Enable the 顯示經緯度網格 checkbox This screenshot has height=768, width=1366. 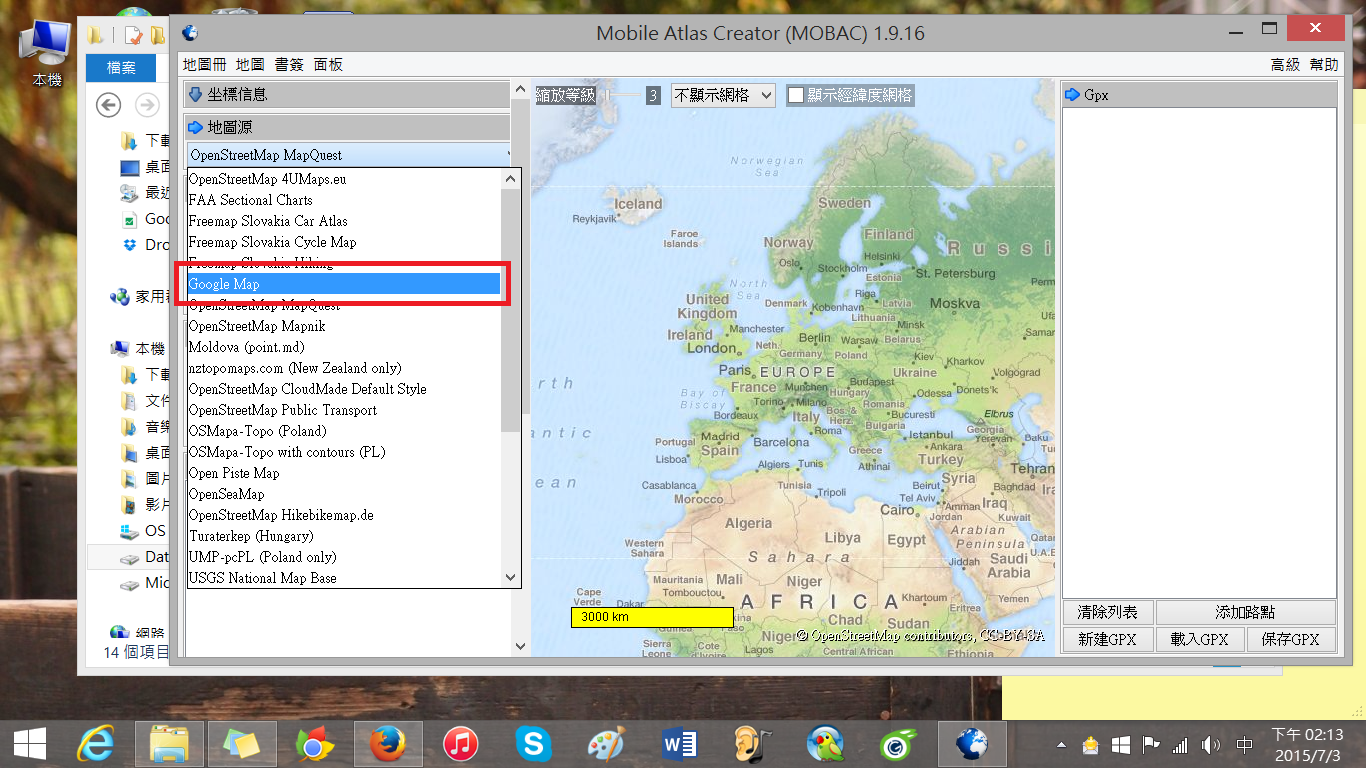coord(796,95)
